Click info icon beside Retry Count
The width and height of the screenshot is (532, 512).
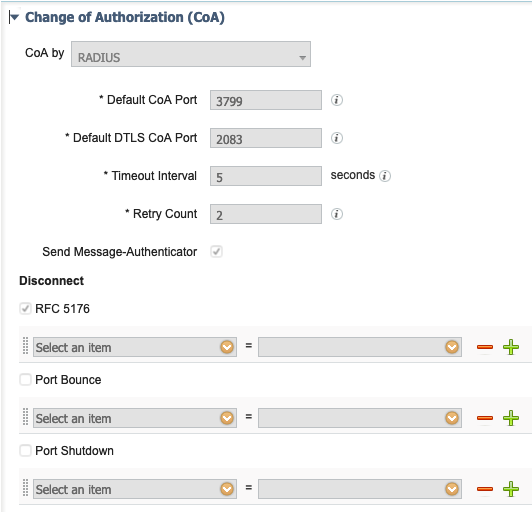point(337,214)
